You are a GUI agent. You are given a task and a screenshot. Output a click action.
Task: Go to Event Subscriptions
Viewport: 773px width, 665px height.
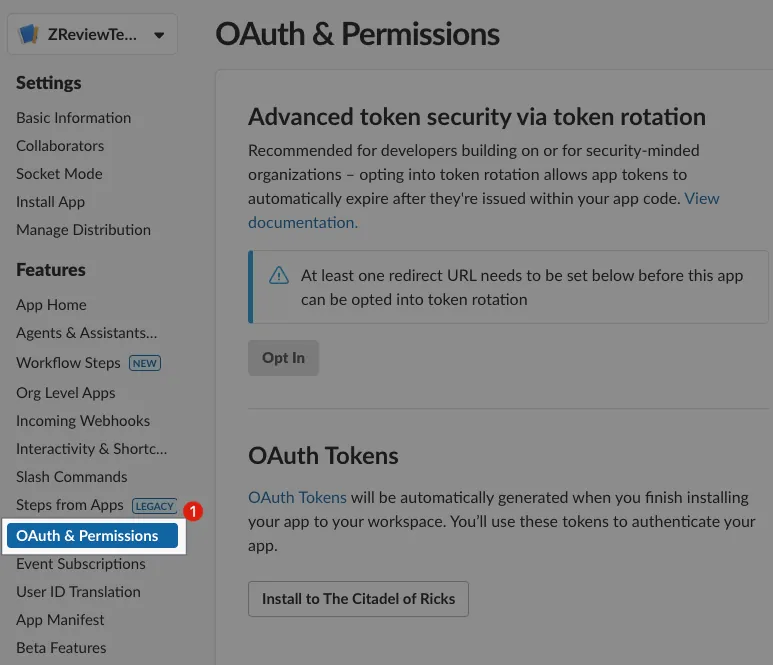point(81,564)
